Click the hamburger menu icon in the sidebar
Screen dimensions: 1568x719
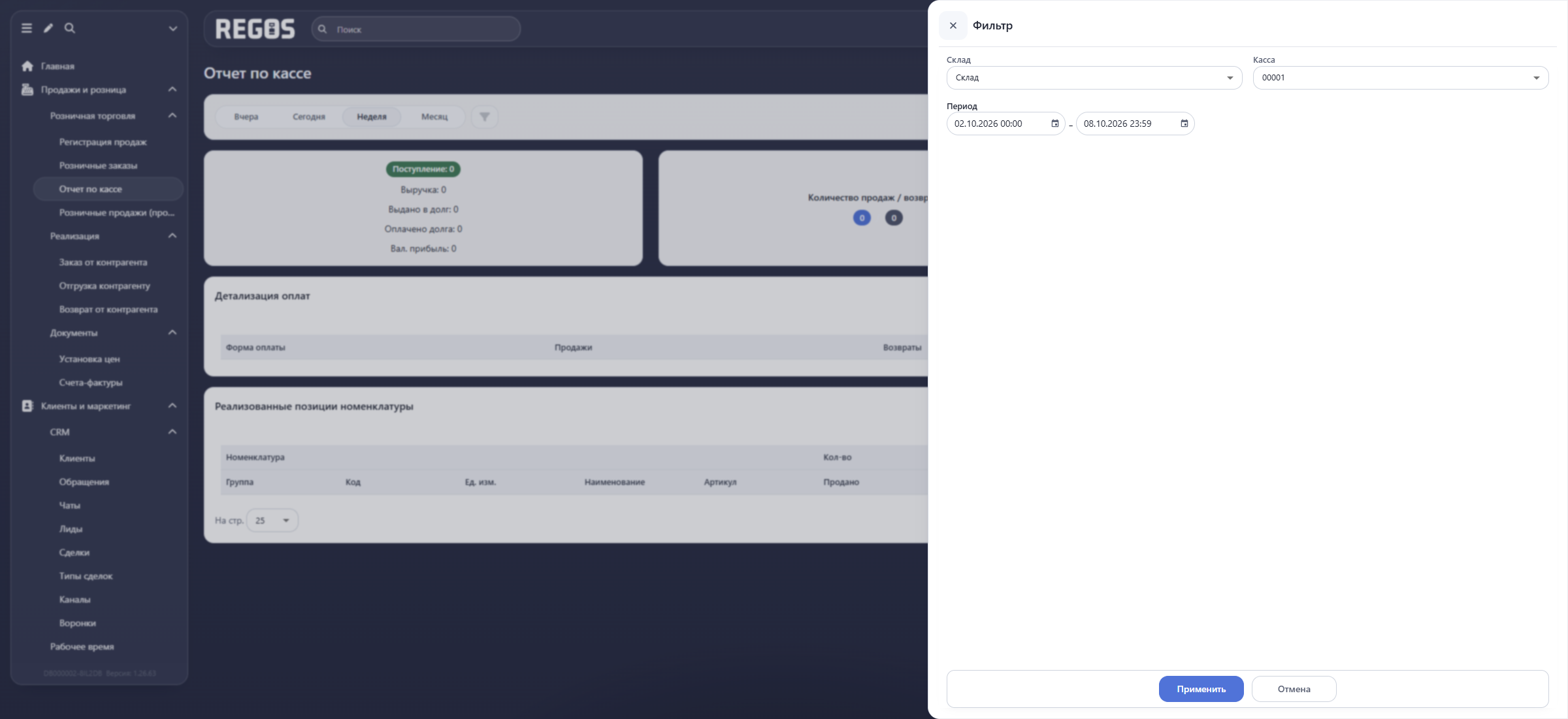tap(27, 28)
